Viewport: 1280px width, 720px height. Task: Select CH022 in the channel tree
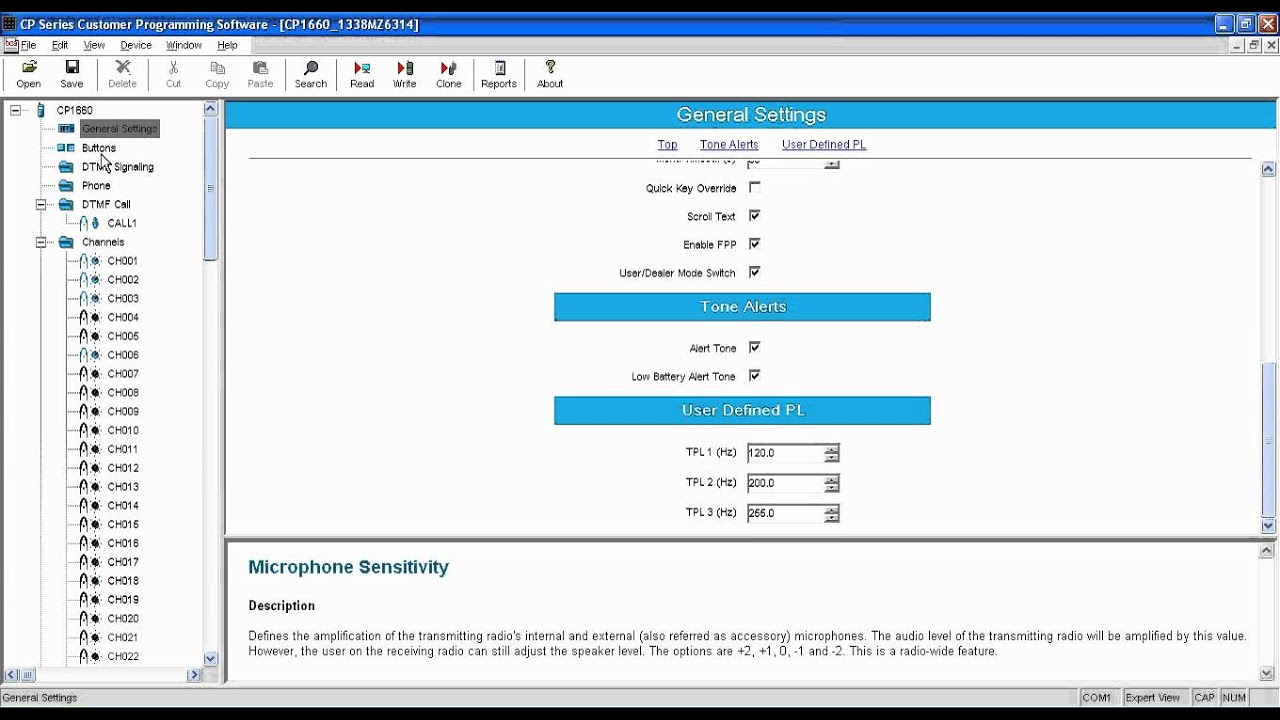point(123,657)
